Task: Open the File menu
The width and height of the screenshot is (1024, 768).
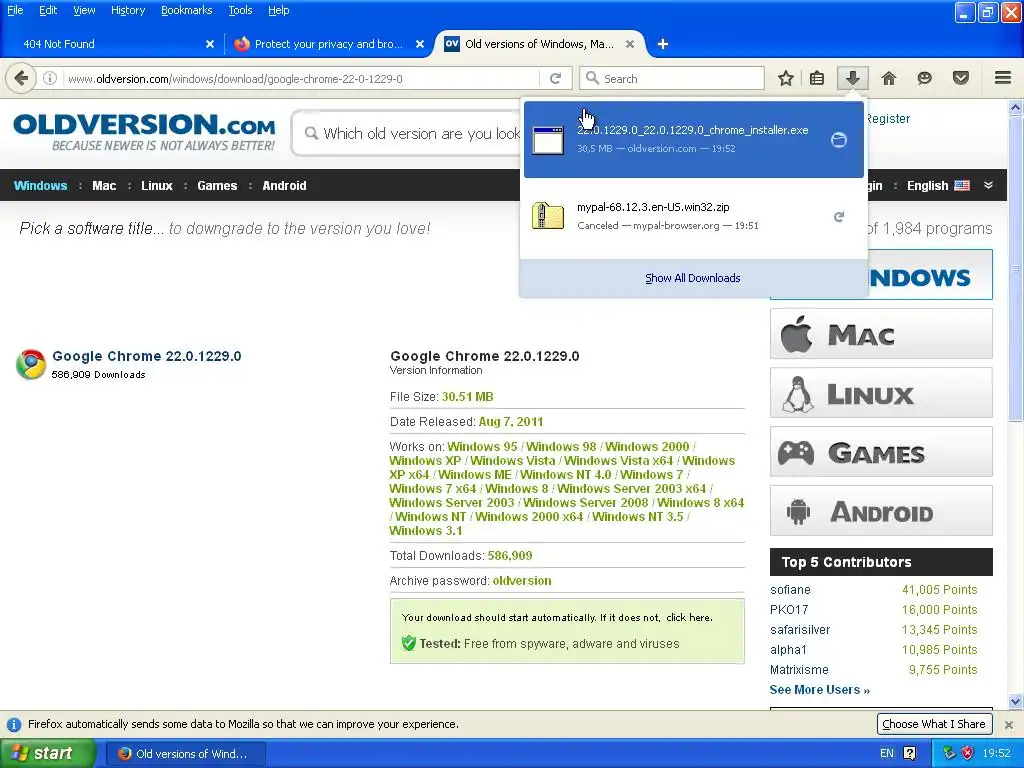Action: (x=15, y=10)
